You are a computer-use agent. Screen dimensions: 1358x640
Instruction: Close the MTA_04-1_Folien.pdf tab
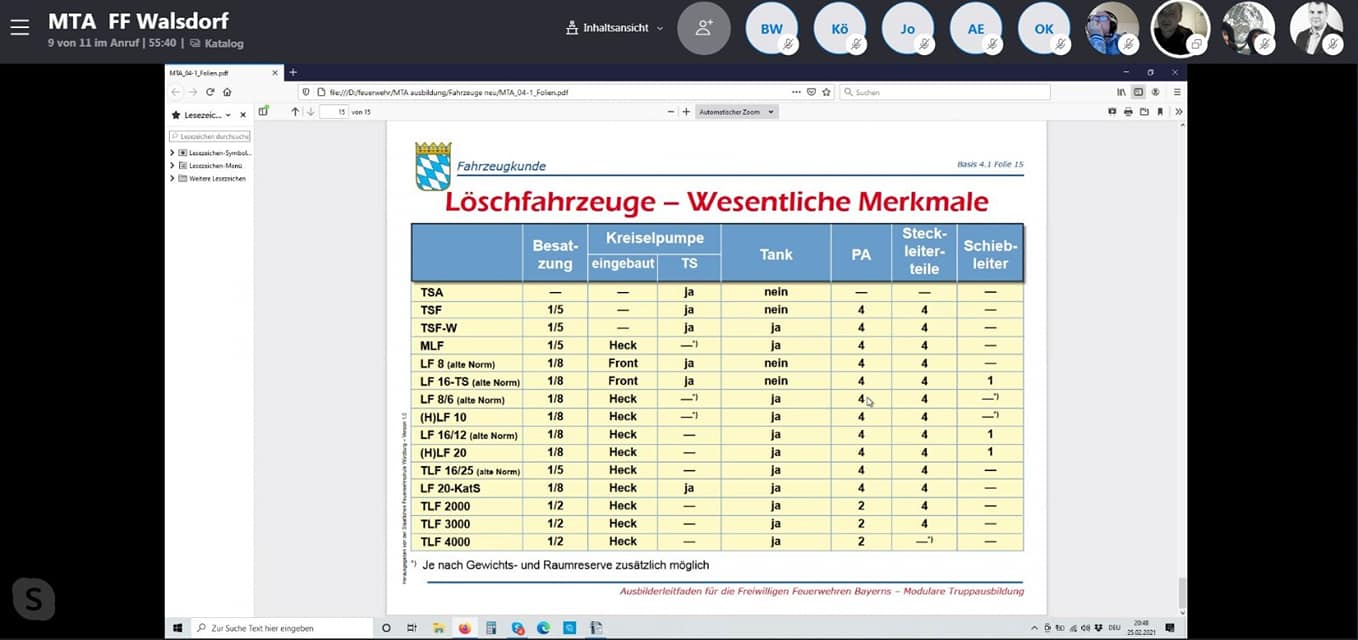(276, 73)
